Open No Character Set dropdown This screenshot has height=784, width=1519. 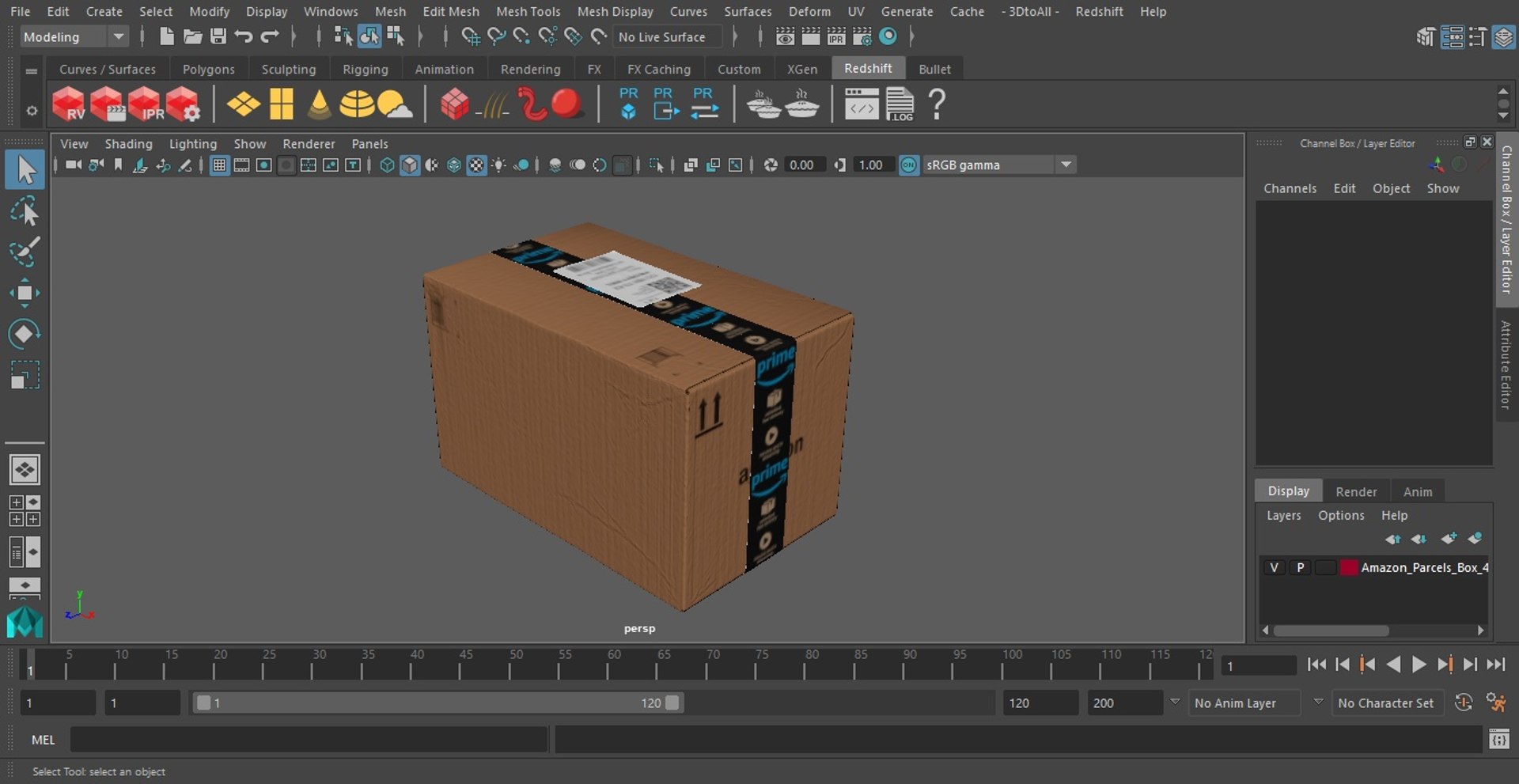(x=1387, y=703)
